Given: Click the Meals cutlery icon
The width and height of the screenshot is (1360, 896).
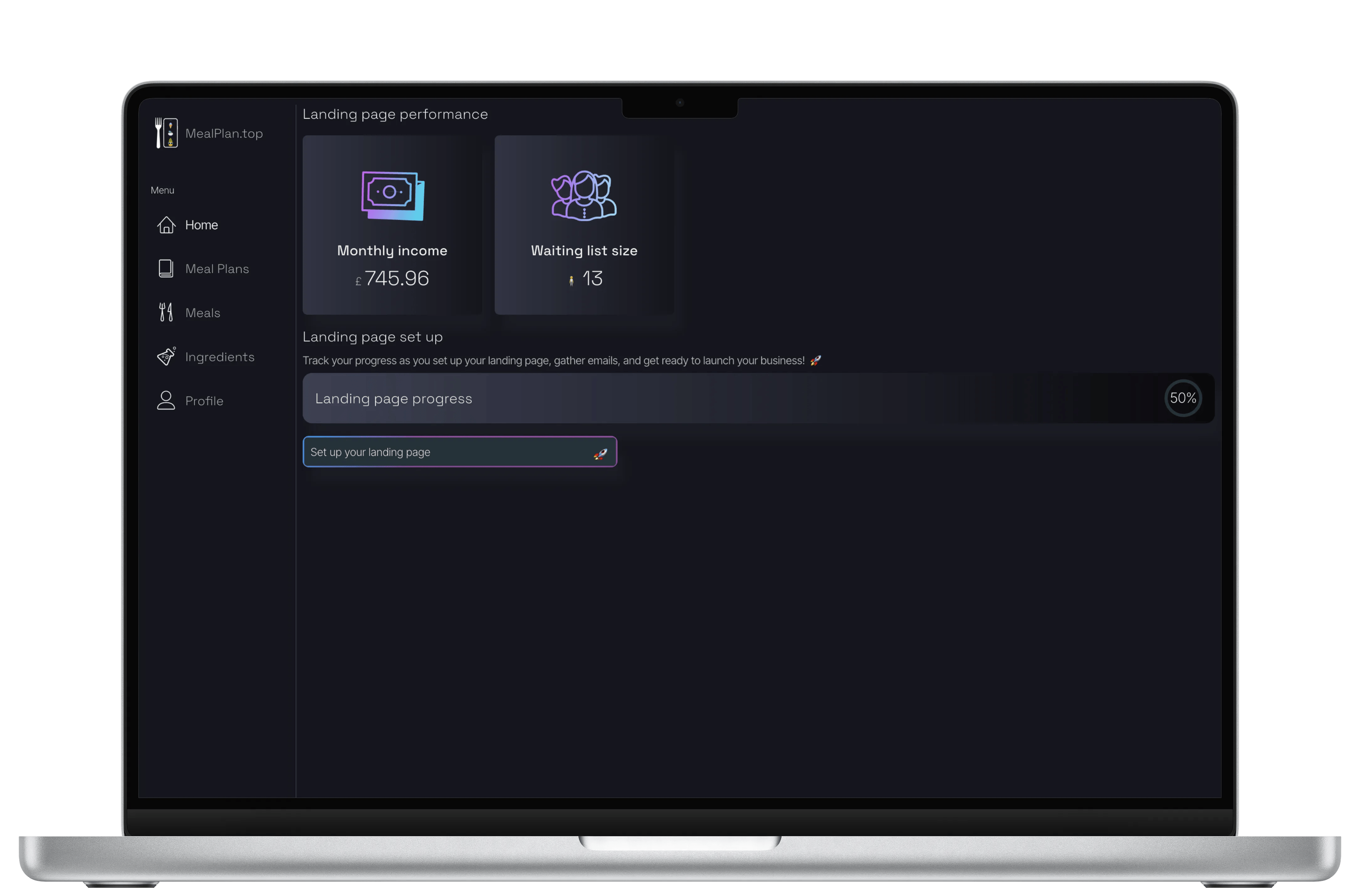Looking at the screenshot, I should coord(166,312).
